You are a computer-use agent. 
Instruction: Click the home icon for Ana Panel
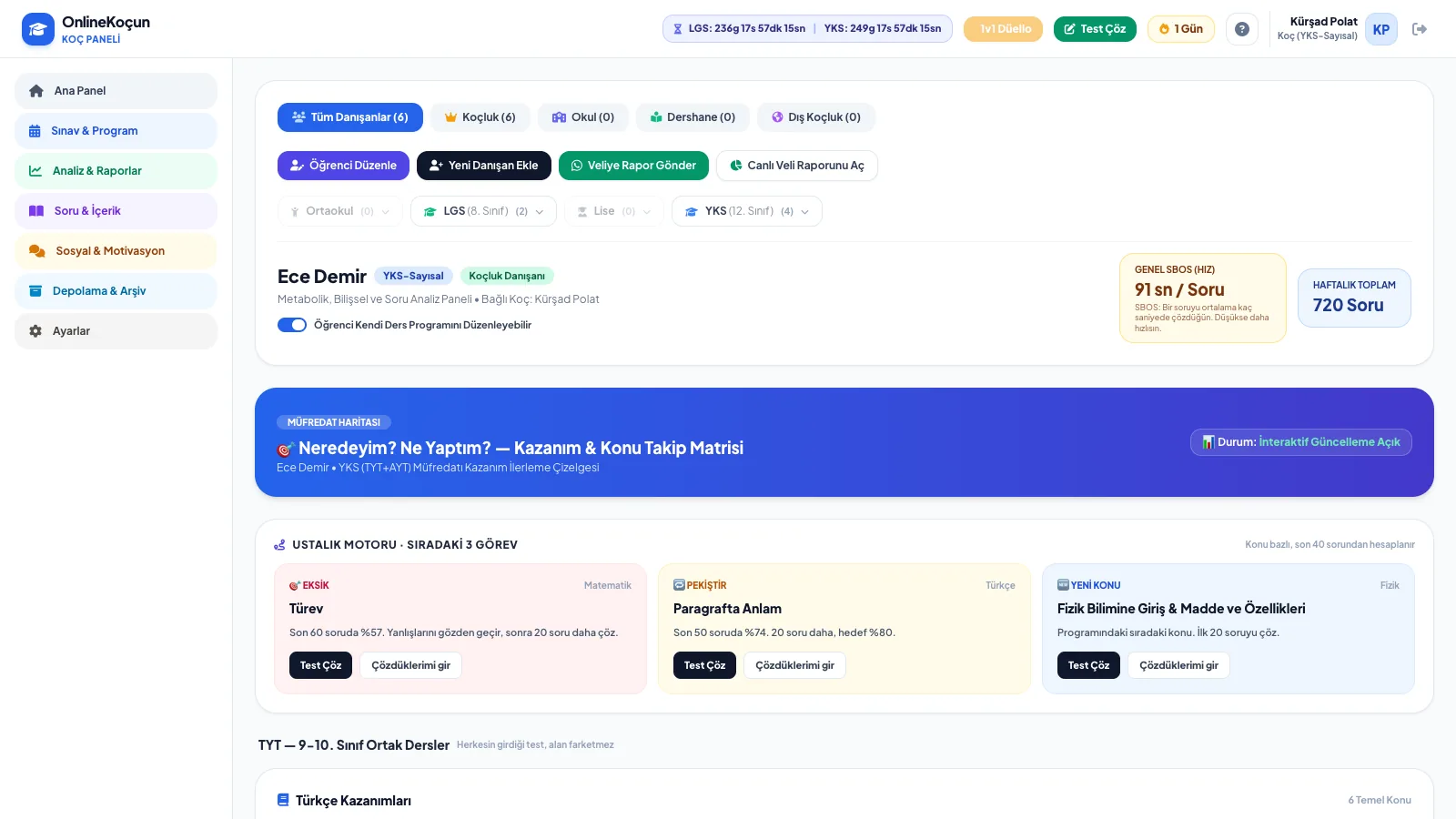(36, 91)
